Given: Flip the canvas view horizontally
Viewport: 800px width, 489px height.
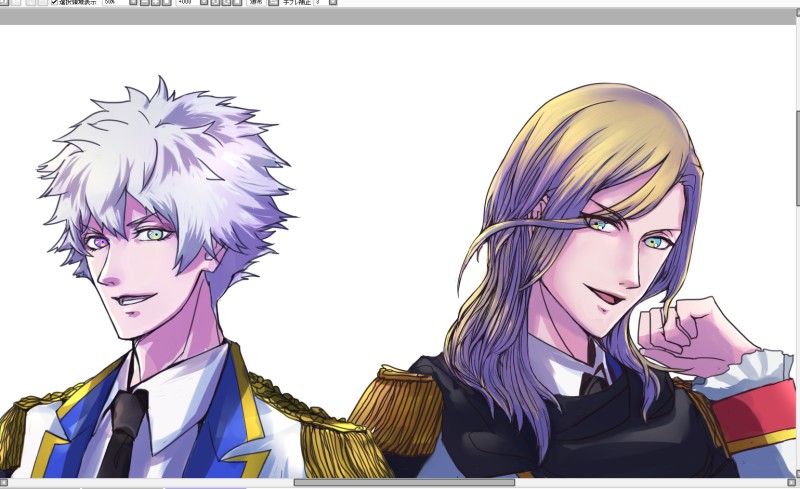Looking at the screenshot, I should 273,2.
